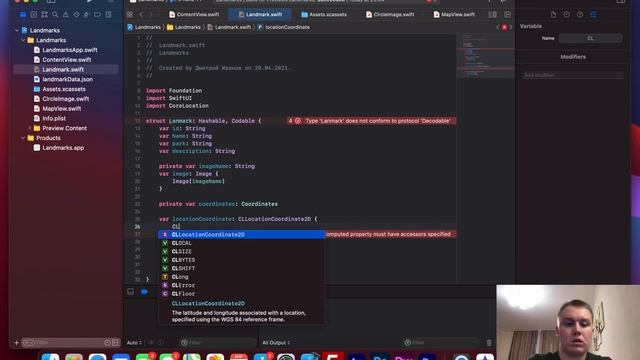Switch to Assets.xcassets tab
The width and height of the screenshot is (640, 360).
324,14
